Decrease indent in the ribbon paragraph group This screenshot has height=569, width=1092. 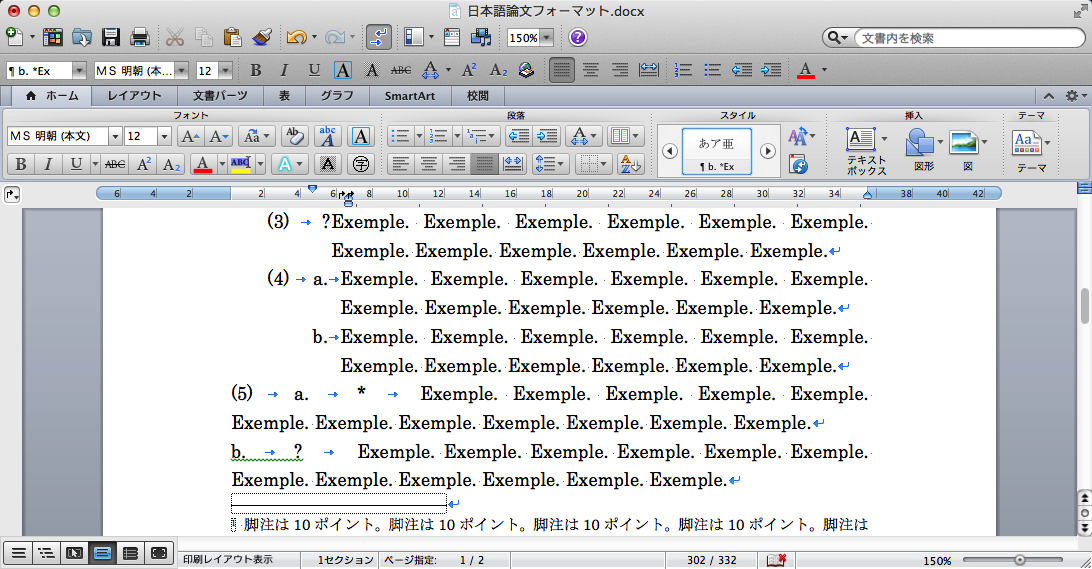pos(519,137)
